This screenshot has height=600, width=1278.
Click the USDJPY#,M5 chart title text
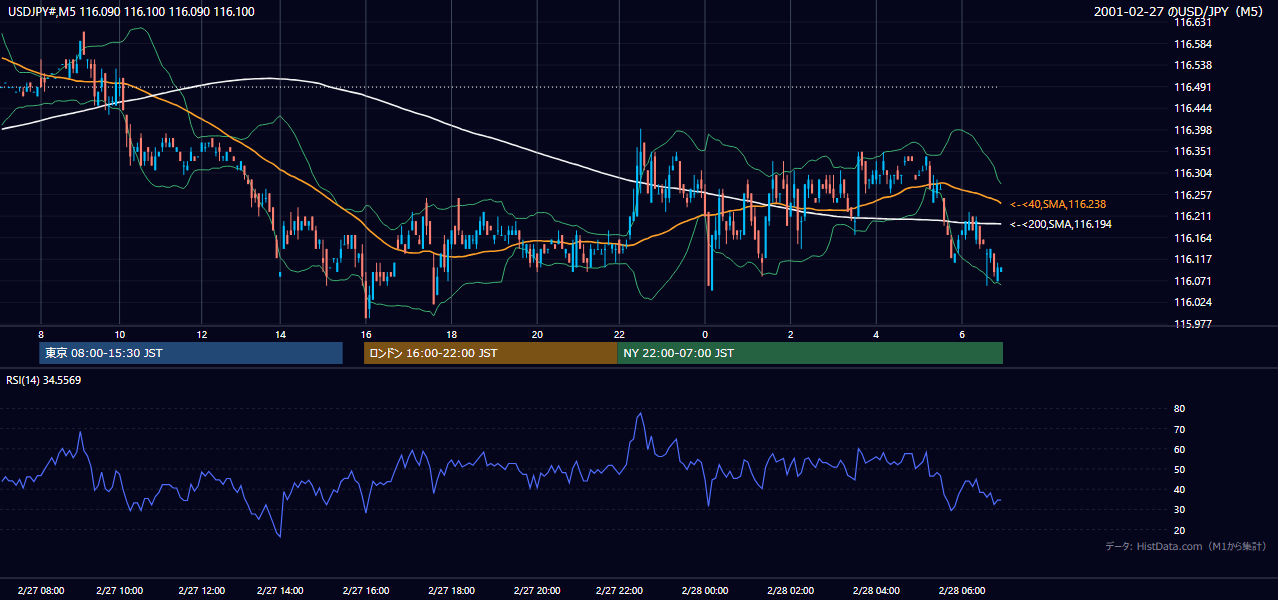click(131, 12)
